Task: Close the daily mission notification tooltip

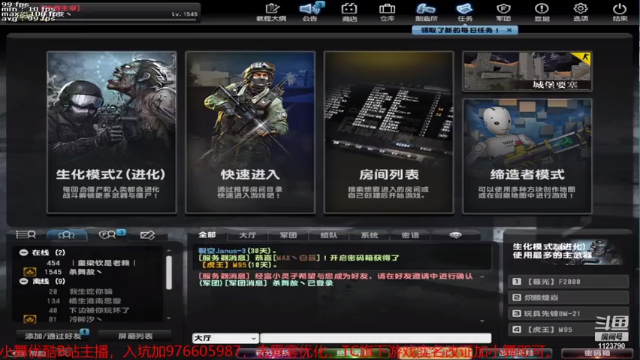Action: [x=509, y=30]
